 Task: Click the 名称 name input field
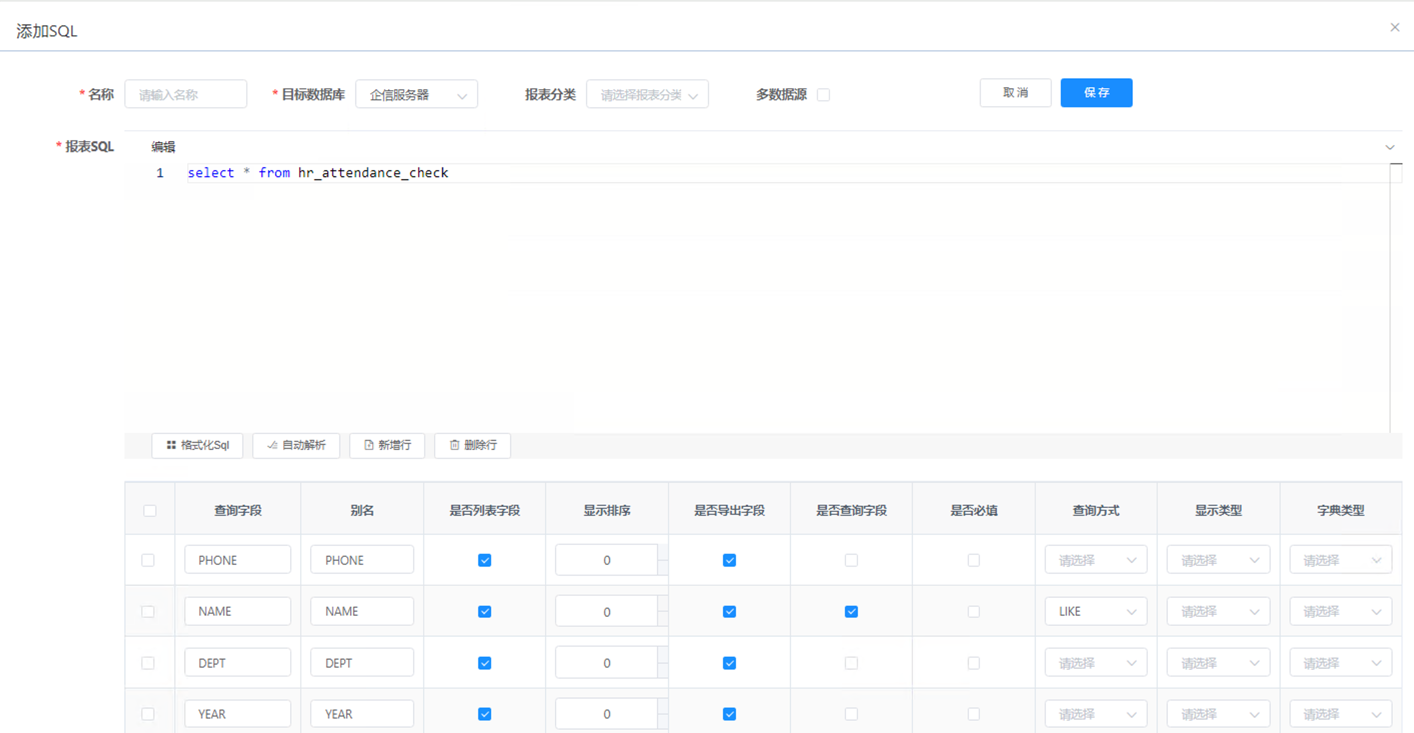pyautogui.click(x=185, y=93)
